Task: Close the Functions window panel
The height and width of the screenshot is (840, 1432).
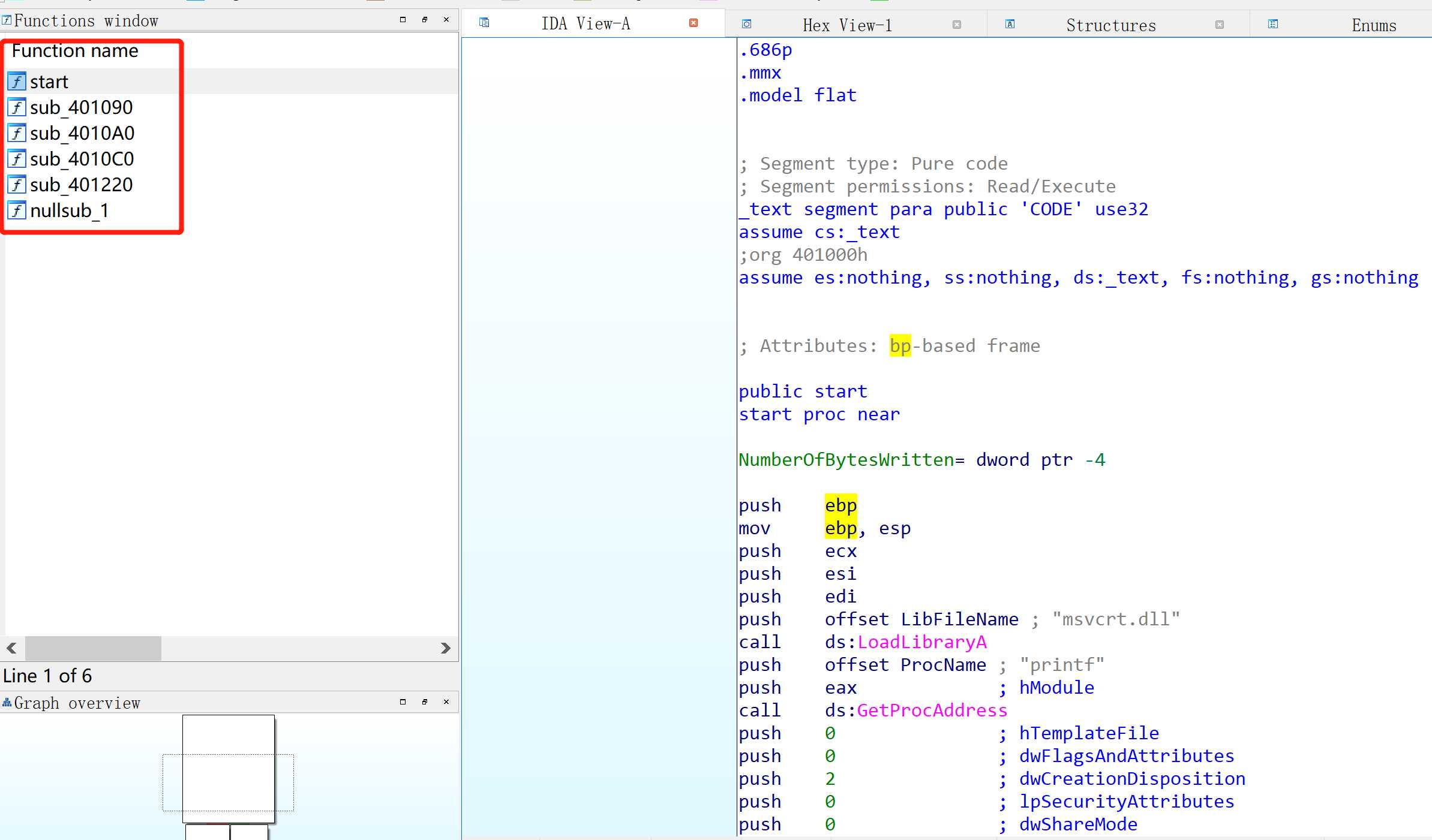Action: (446, 20)
